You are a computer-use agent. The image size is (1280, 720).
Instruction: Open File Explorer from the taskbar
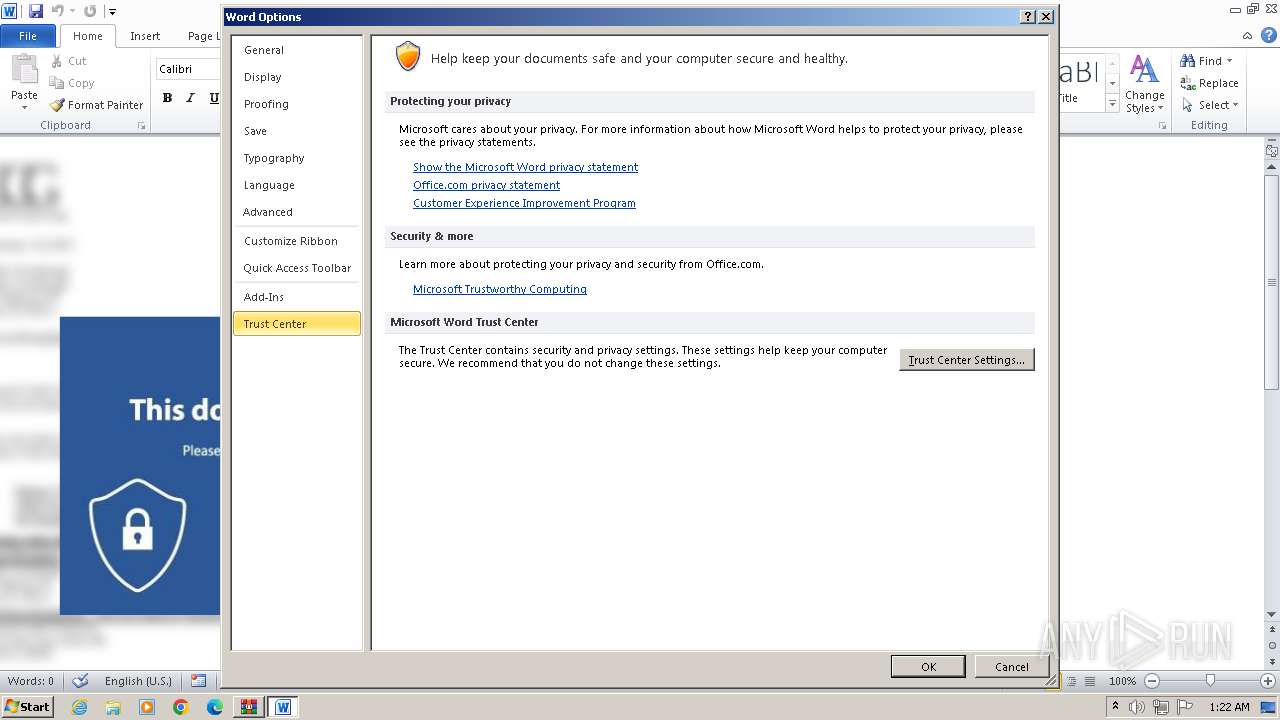coord(113,707)
